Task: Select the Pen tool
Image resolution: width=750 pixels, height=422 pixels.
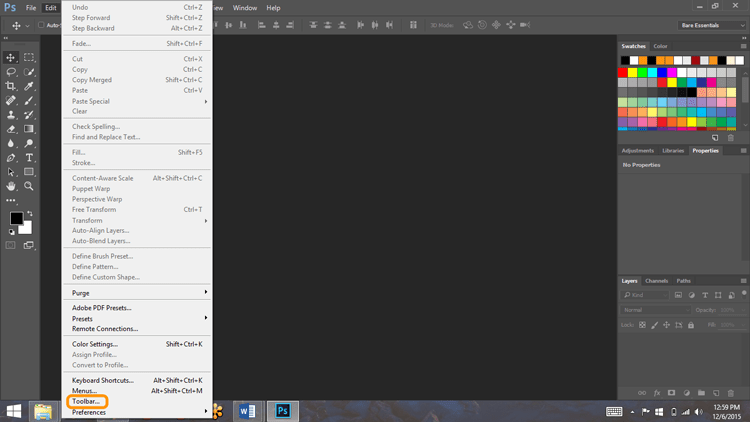Action: [11, 157]
